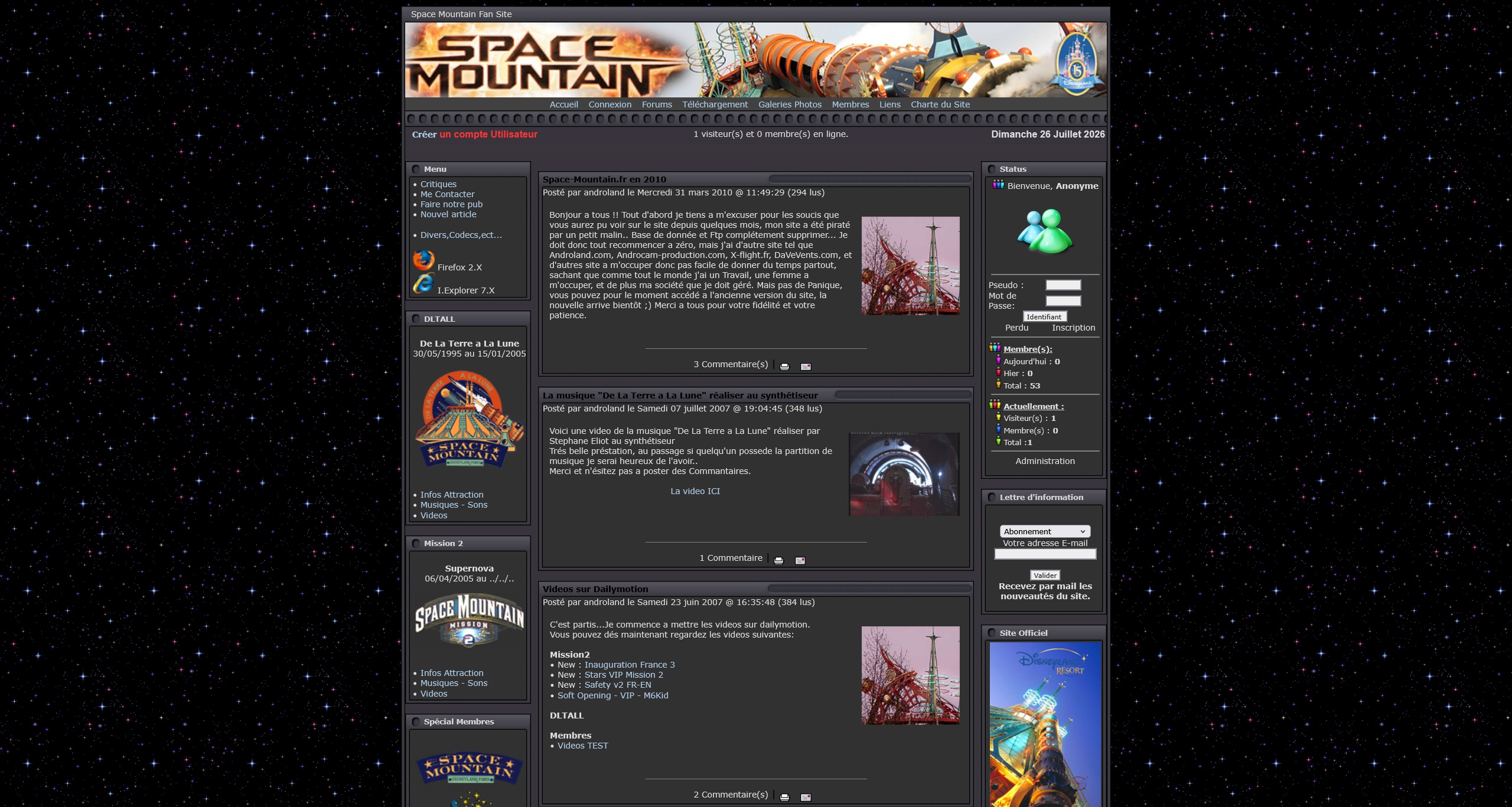Viewport: 1512px width, 807px height.
Task: Open DLTALL Infos Attraction link
Action: point(452,495)
